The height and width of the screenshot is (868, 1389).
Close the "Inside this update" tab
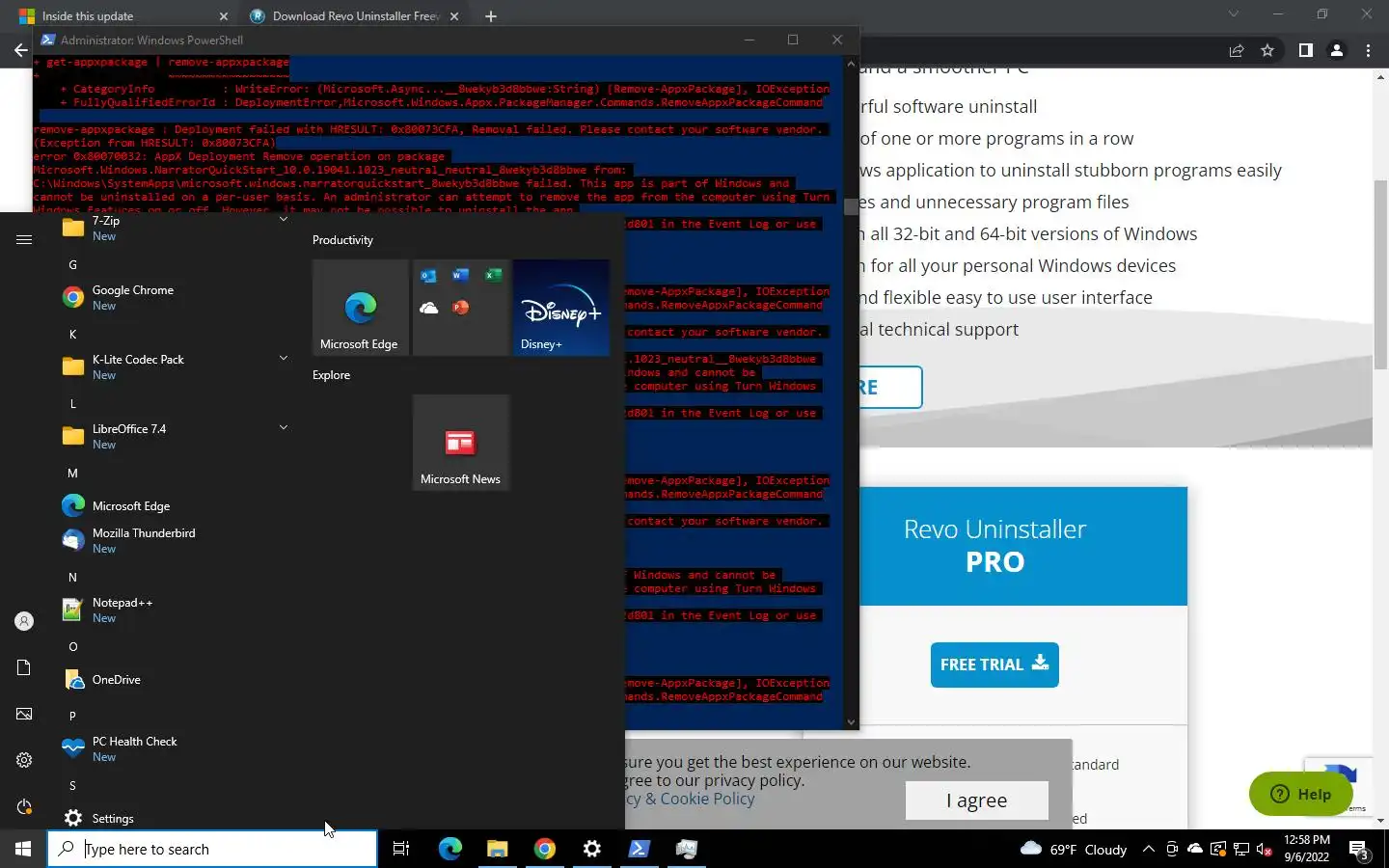(224, 16)
